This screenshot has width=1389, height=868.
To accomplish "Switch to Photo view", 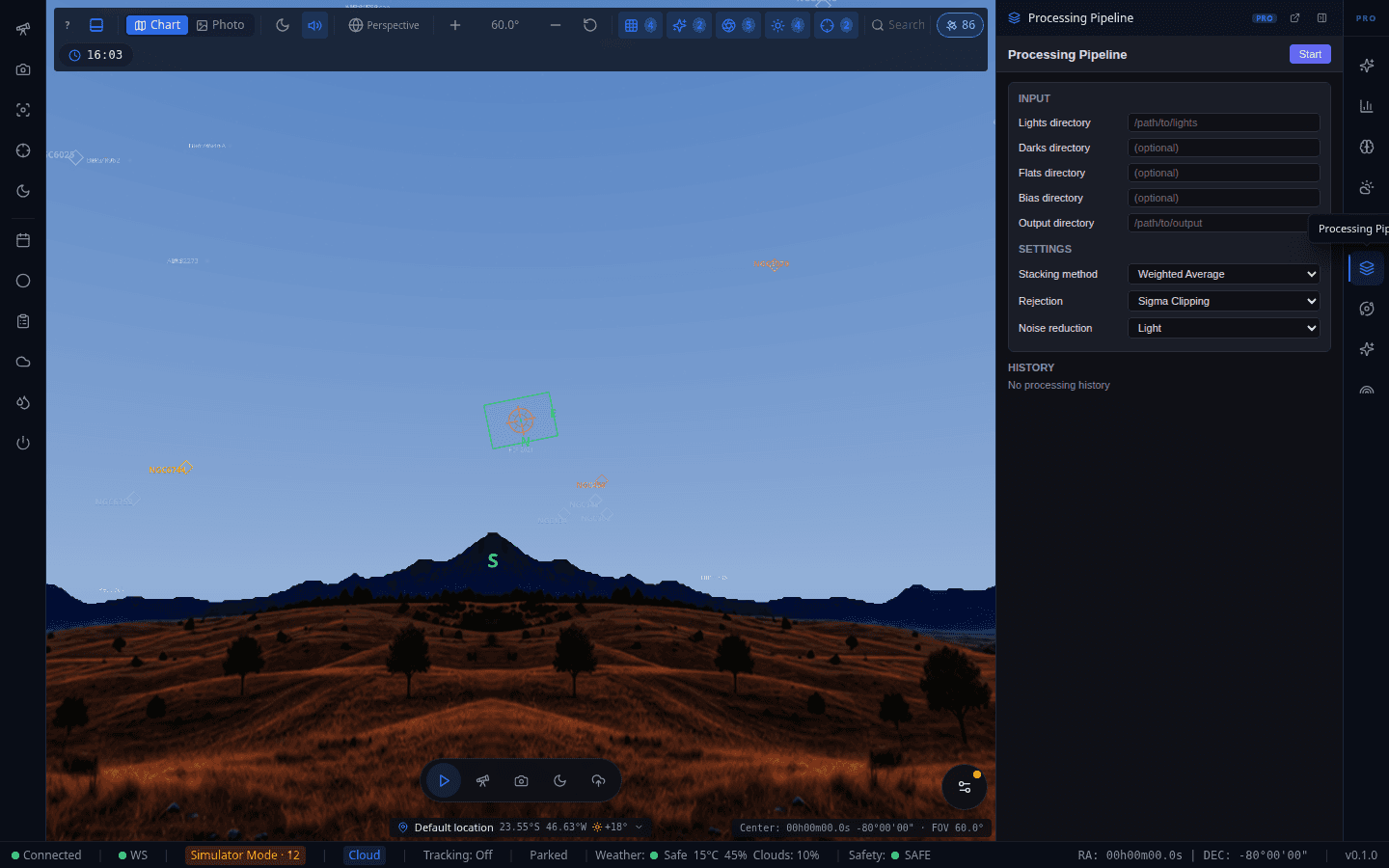I will (x=221, y=25).
